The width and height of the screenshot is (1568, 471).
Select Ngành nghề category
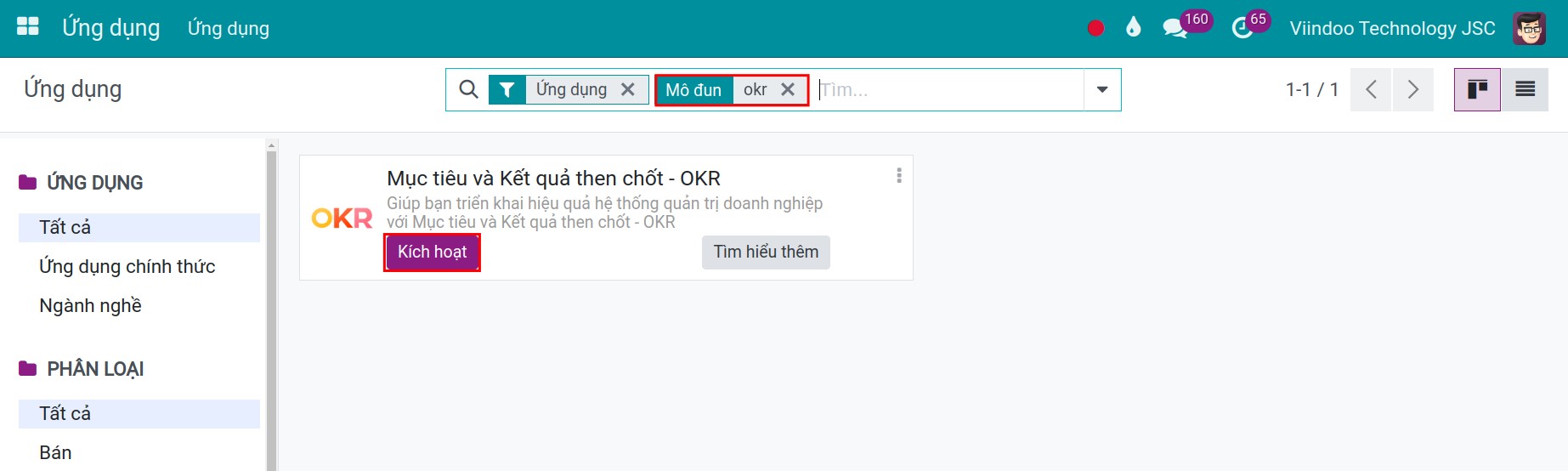[x=139, y=306]
